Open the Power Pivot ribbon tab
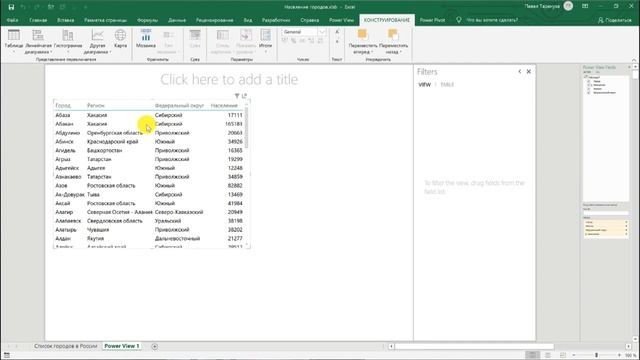Viewport: 640px width, 360px height. 432,20
